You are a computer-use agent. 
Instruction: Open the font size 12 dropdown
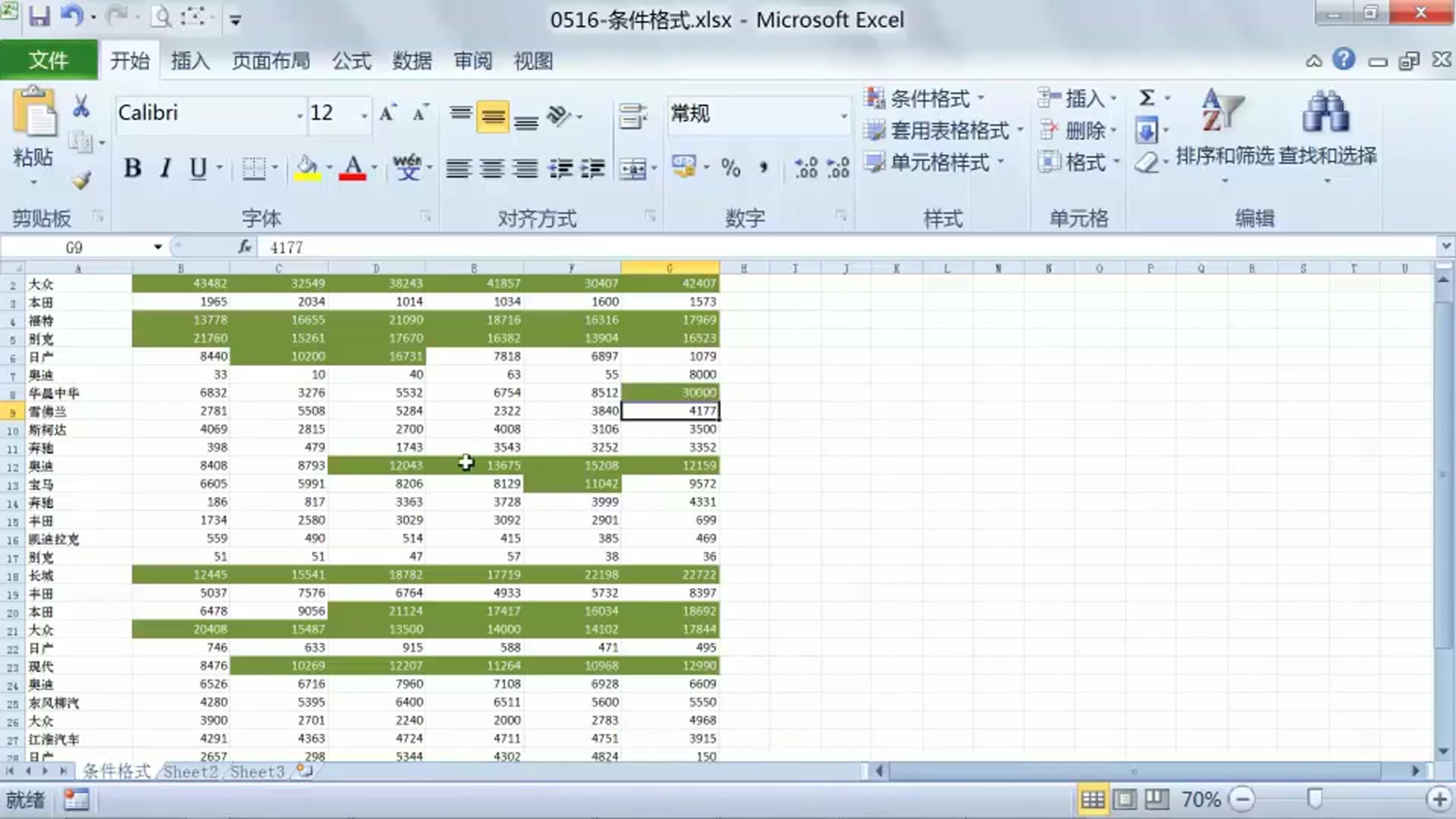364,115
